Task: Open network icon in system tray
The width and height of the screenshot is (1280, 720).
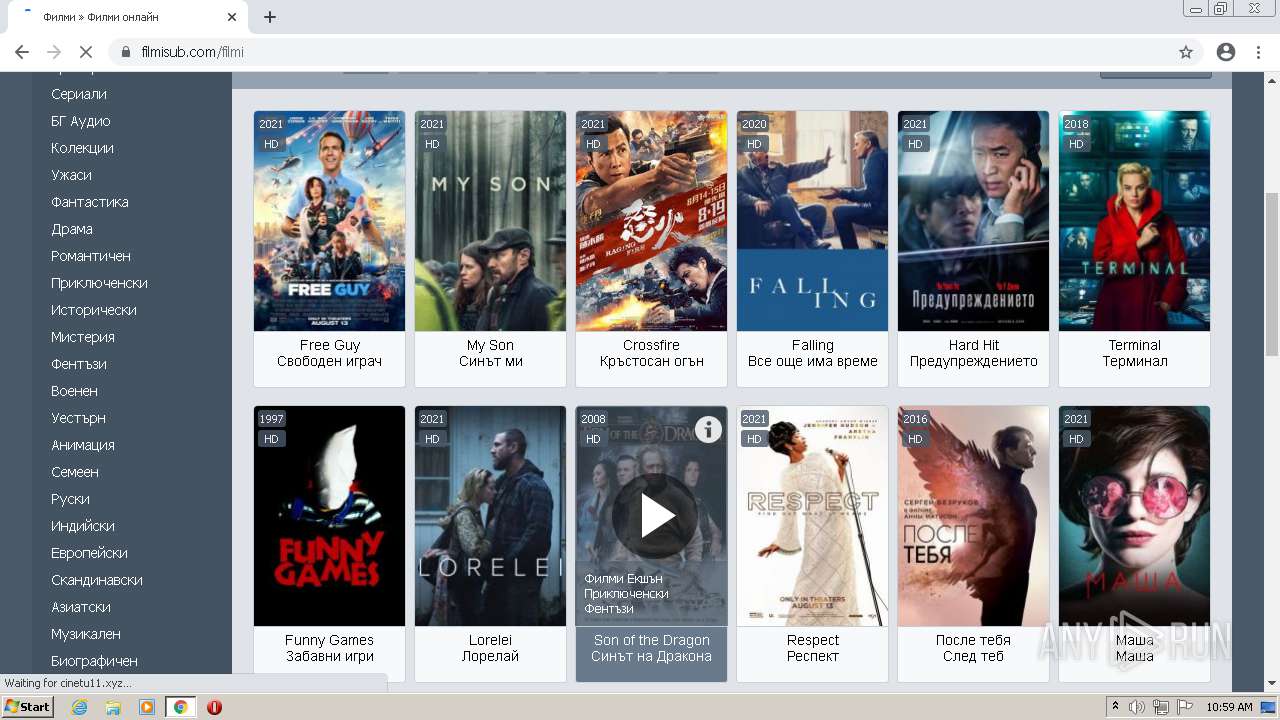Action: (1161, 707)
